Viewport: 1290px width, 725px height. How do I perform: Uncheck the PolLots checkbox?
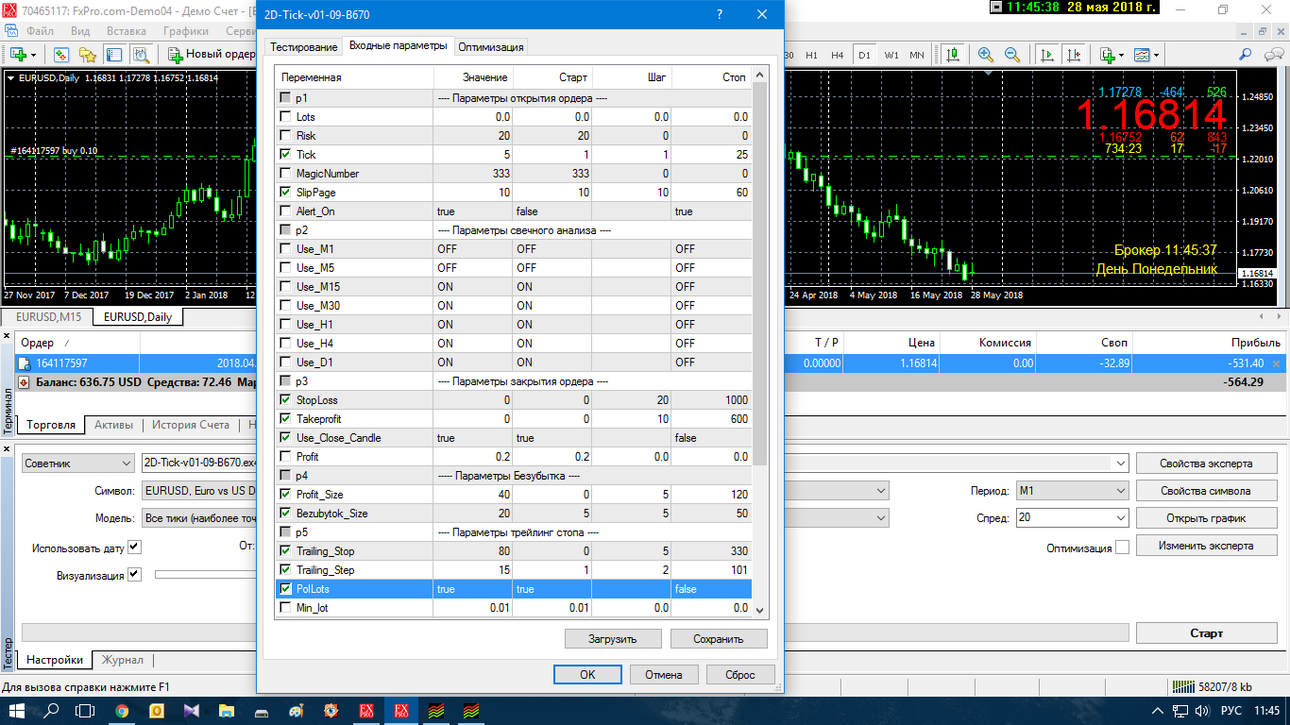point(286,589)
